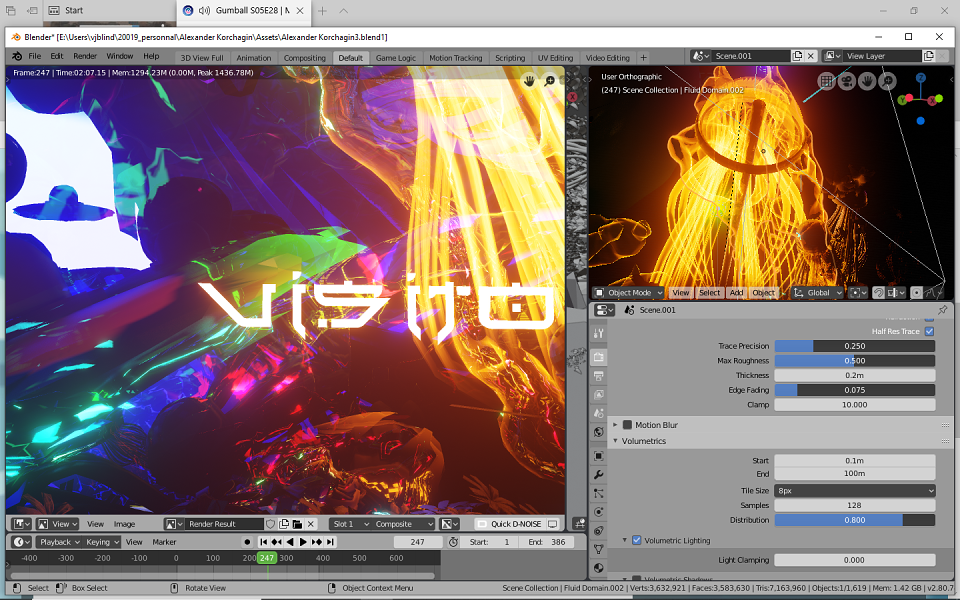Switch to the Compositing workspace tab
The height and width of the screenshot is (600, 960).
pos(304,58)
